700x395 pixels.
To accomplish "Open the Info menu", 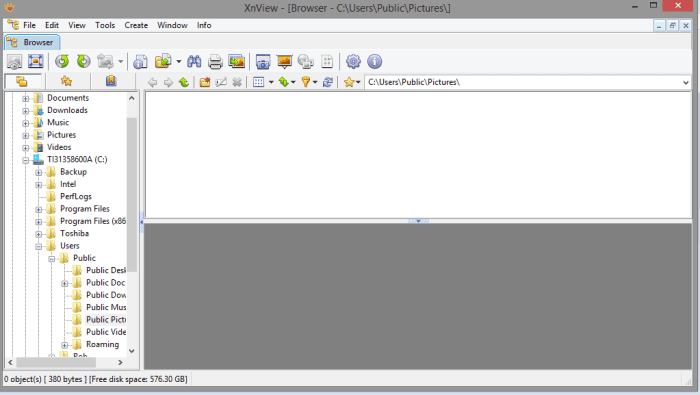I will point(204,25).
